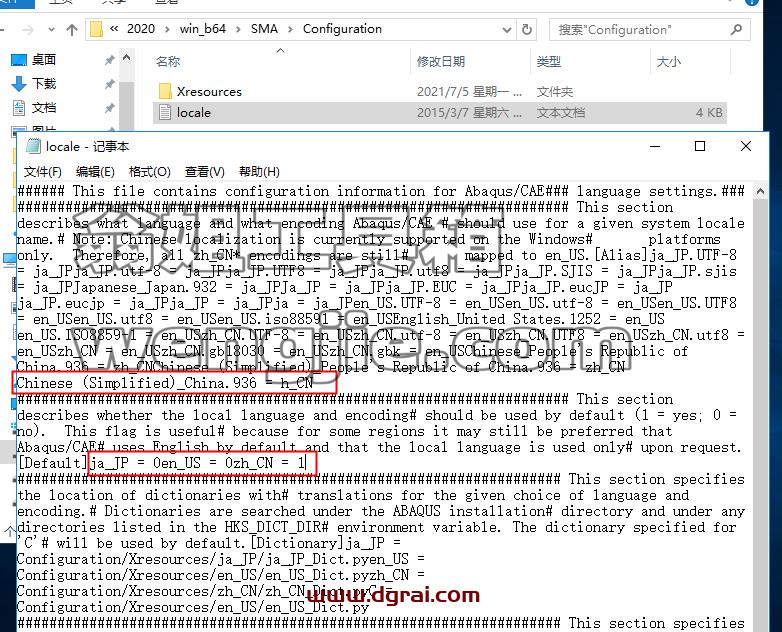The width and height of the screenshot is (782, 632).
Task: Sort files by the 名称 column header
Action: pyautogui.click(x=168, y=61)
